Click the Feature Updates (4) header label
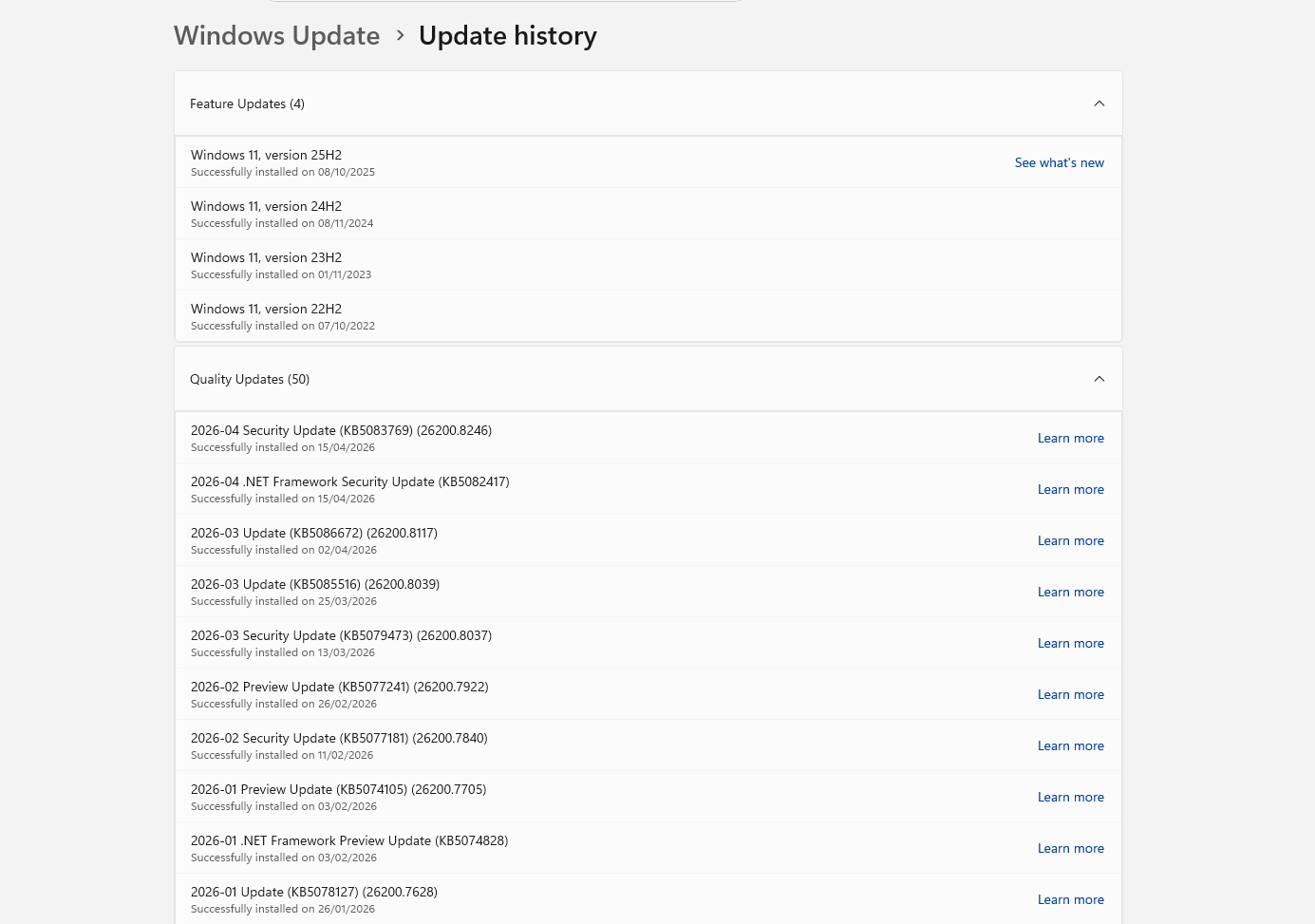 click(247, 104)
